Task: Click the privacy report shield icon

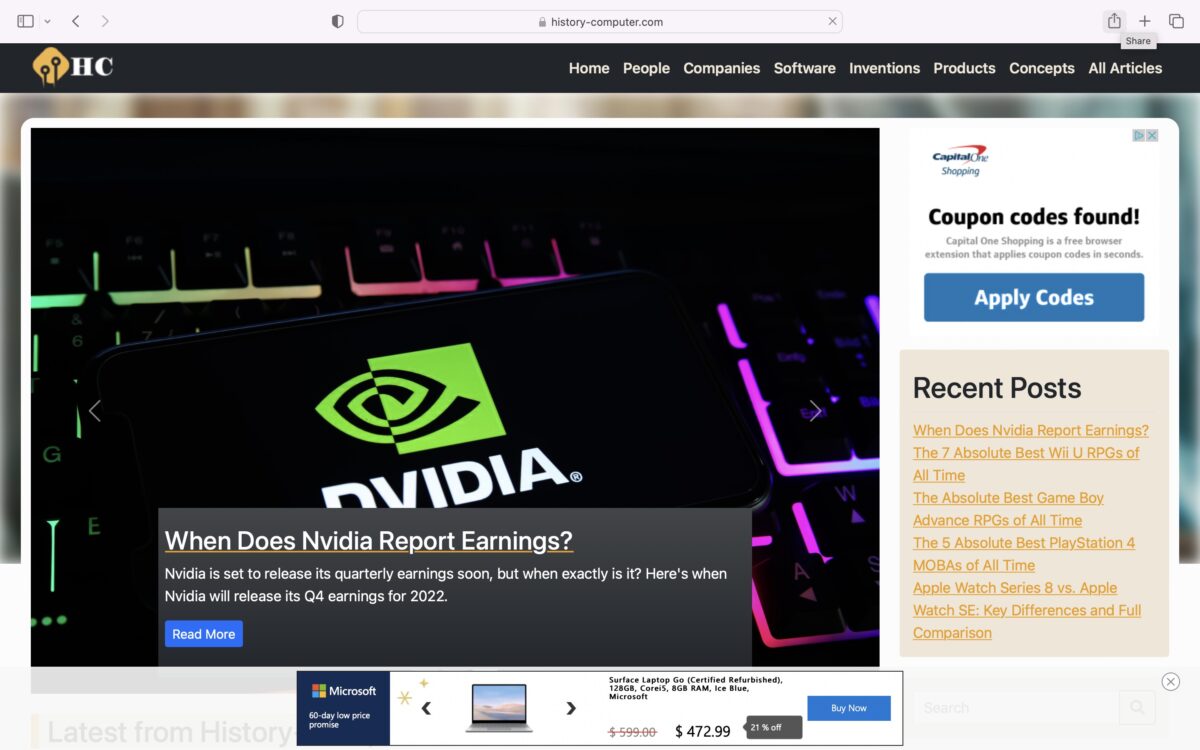Action: (x=338, y=21)
